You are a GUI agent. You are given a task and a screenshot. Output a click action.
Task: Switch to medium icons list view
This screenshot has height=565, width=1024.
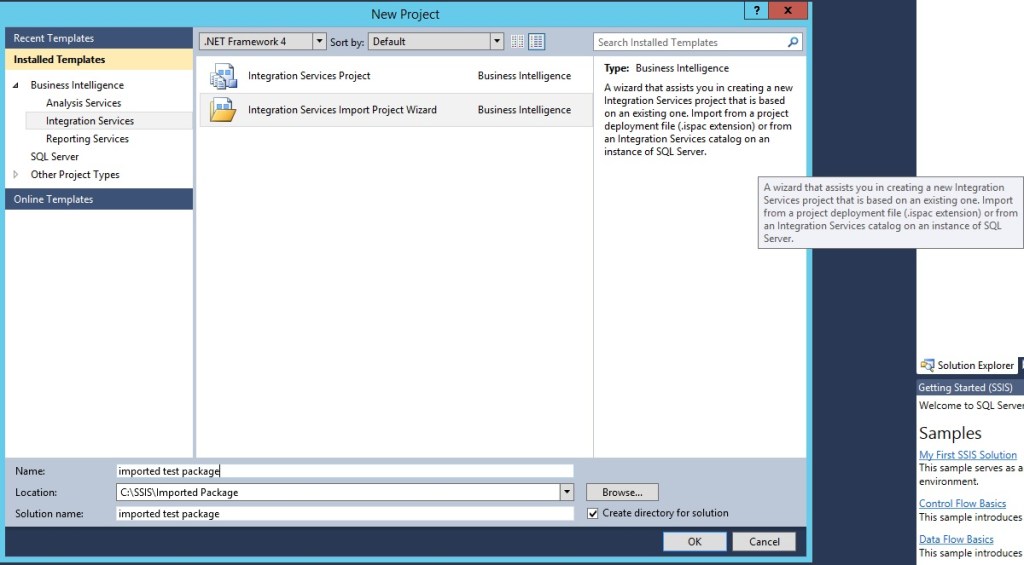point(537,42)
